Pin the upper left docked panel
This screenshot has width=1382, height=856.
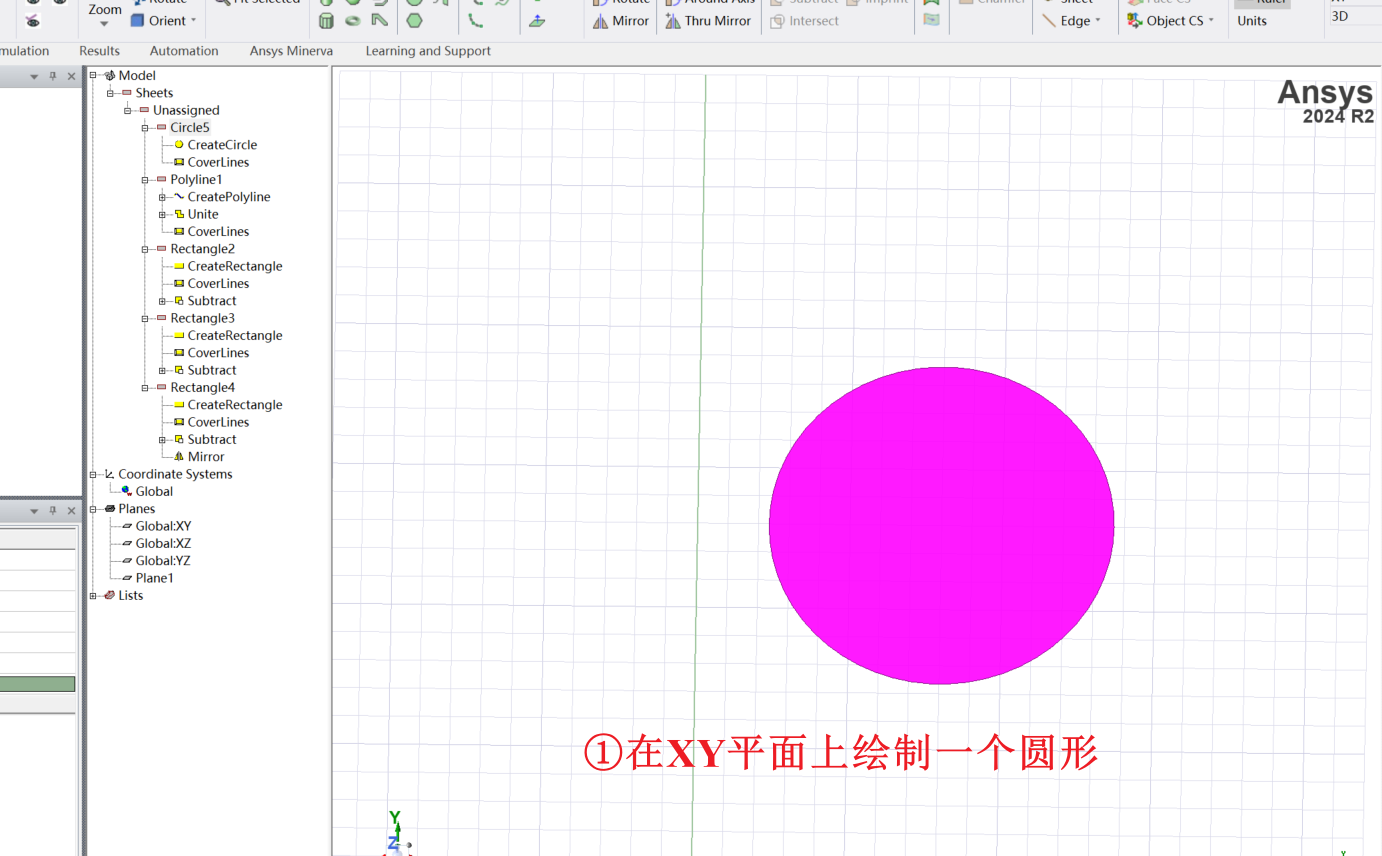pos(53,76)
